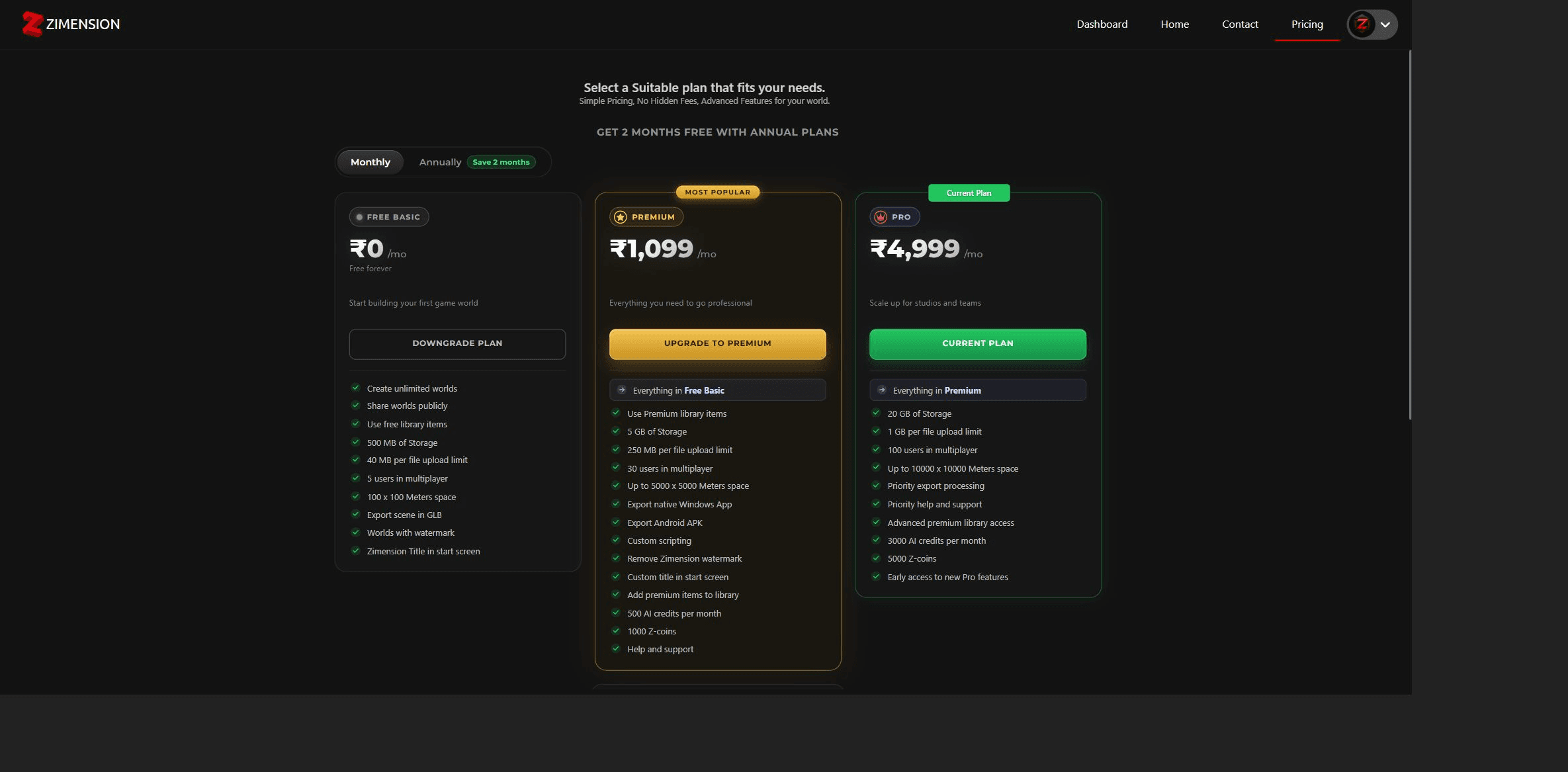Click the Most Popular badge

coord(717,192)
